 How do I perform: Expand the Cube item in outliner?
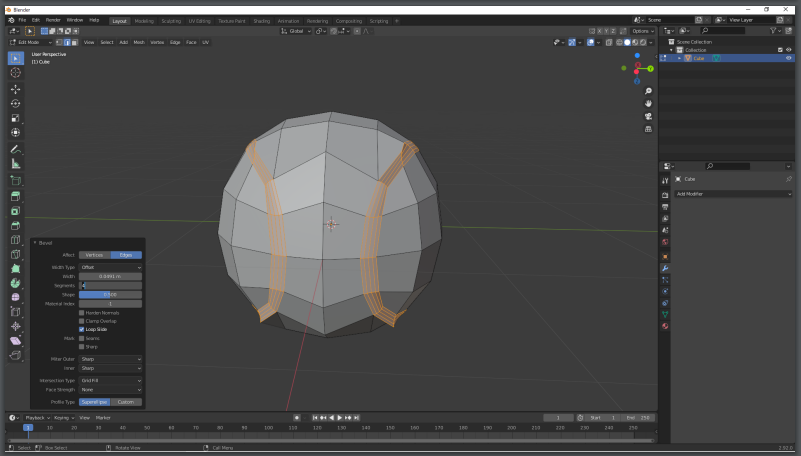tap(679, 58)
